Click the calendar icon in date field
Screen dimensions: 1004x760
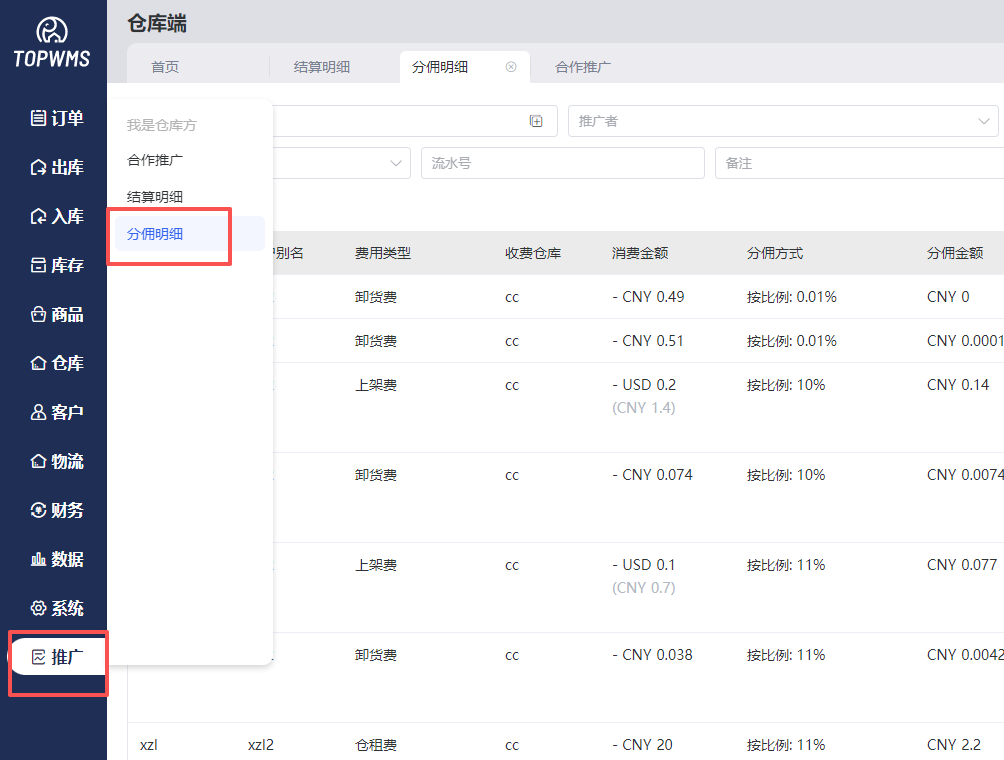(x=536, y=121)
